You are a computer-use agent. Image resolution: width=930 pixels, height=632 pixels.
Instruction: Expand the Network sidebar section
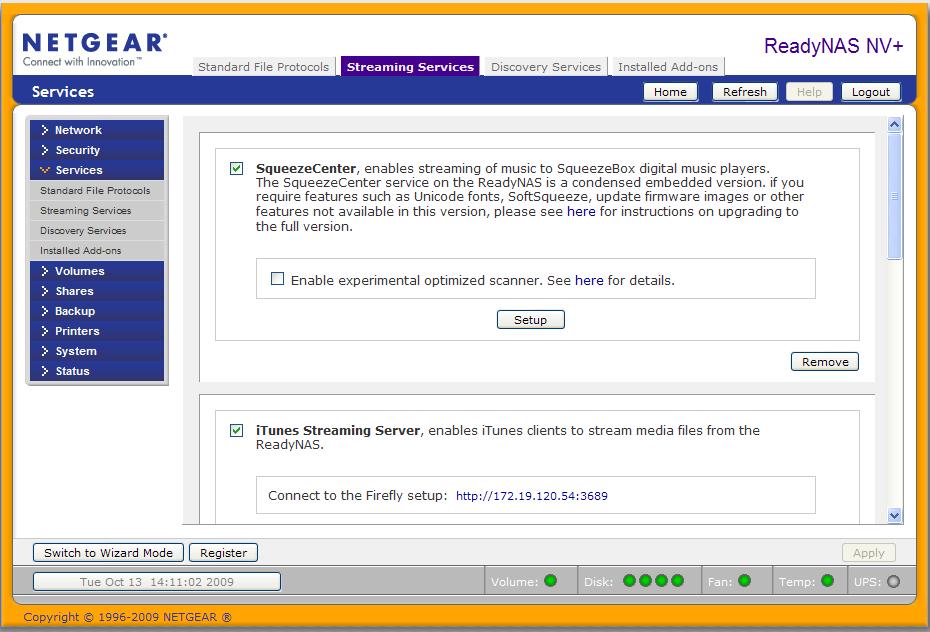pyautogui.click(x=78, y=130)
